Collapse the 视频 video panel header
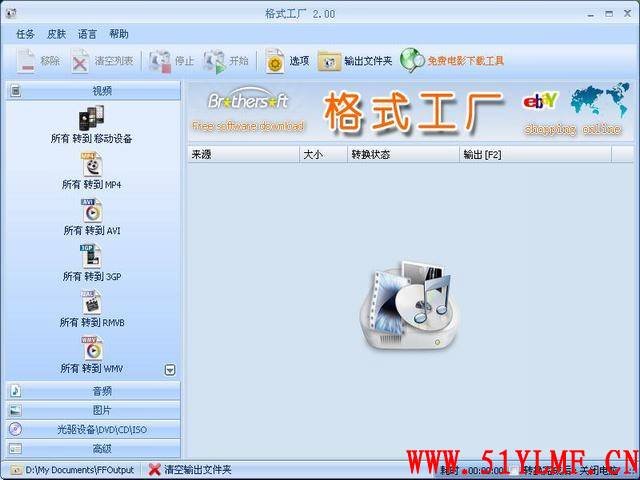640x480 pixels. (x=93, y=91)
